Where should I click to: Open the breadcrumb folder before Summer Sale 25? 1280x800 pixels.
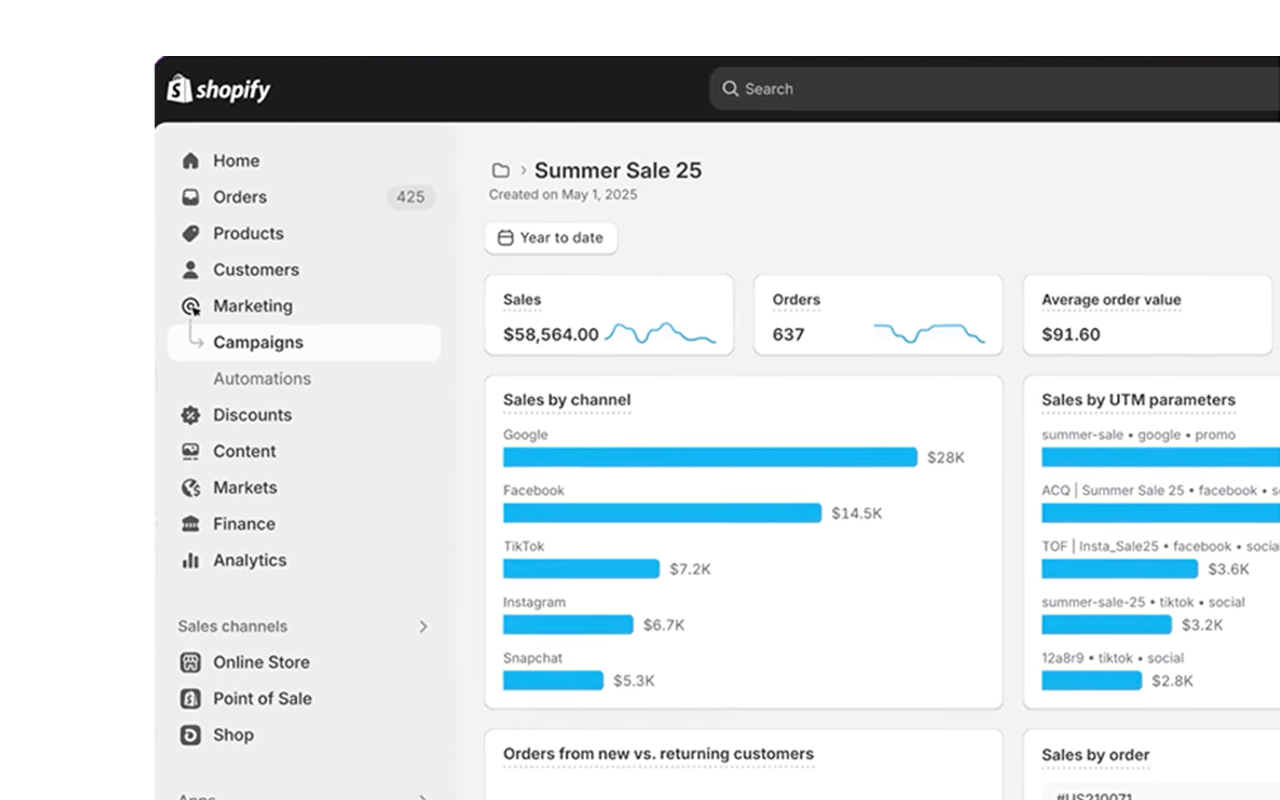(500, 170)
